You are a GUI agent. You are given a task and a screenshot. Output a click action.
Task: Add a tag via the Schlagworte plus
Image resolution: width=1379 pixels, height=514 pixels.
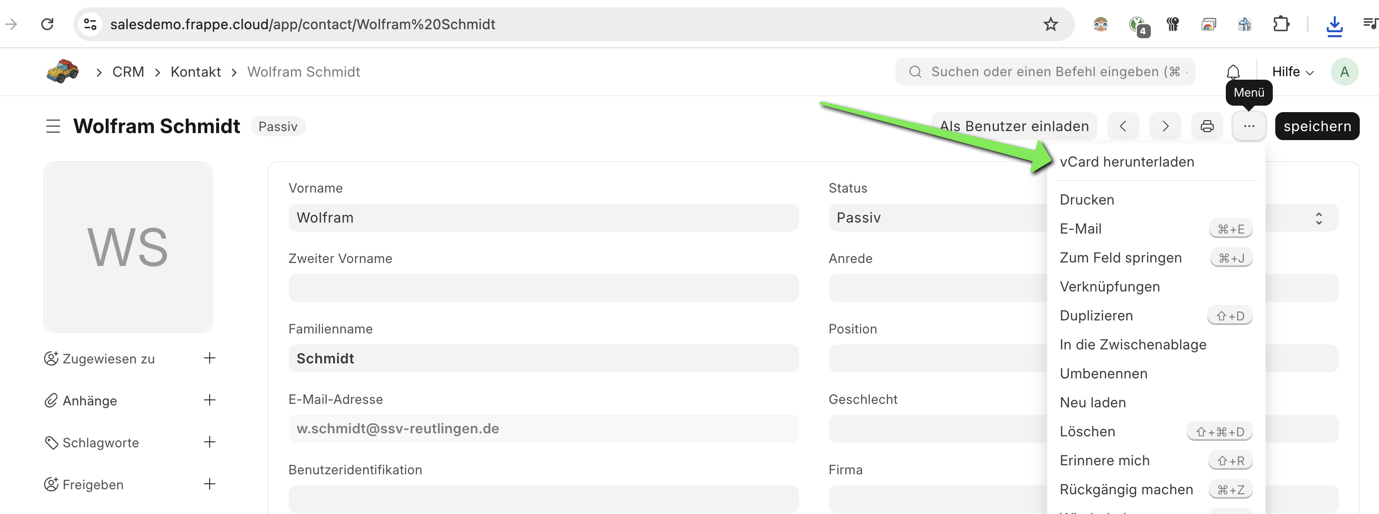point(209,442)
